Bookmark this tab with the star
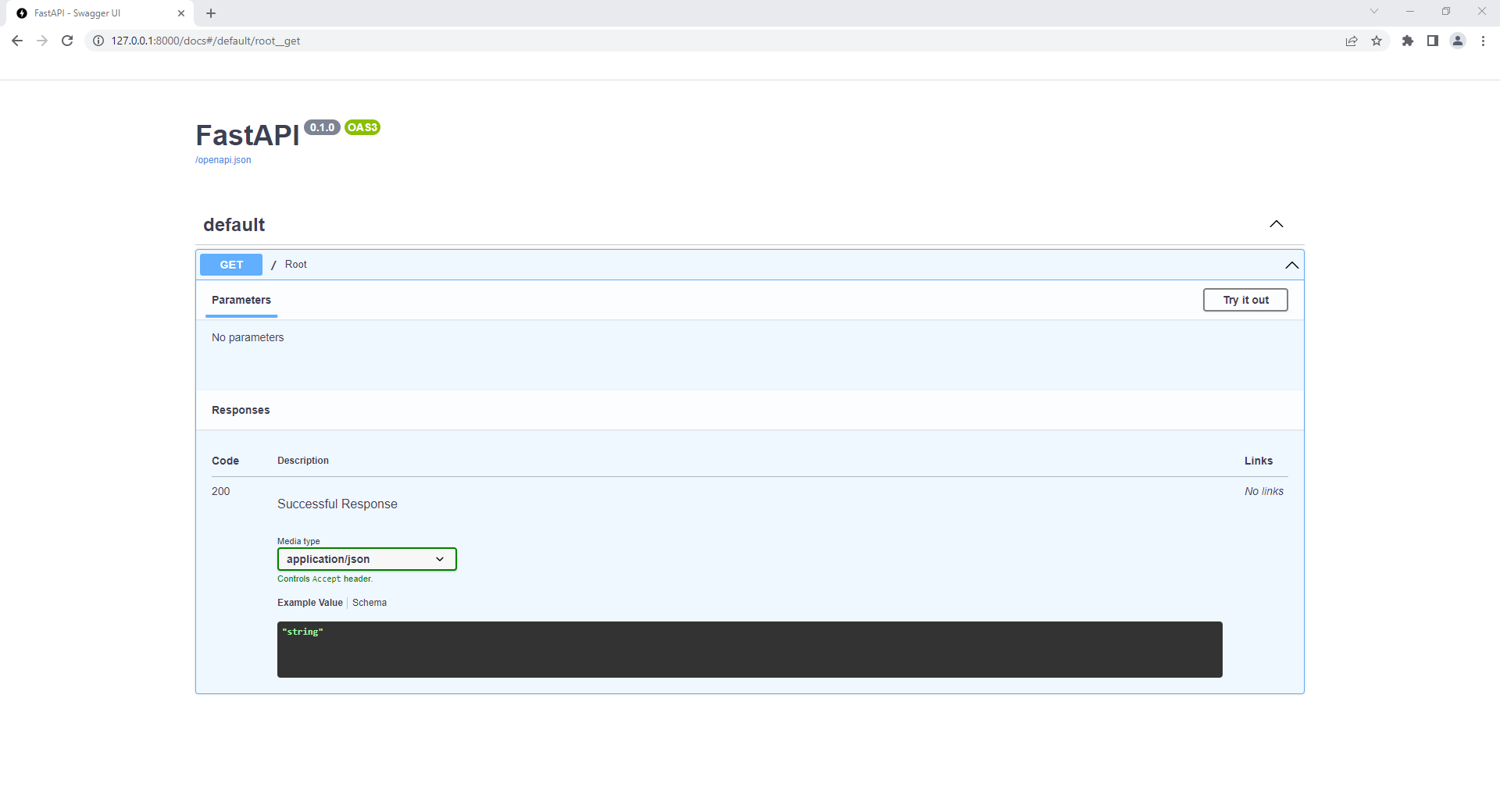Screen dimensions: 1500x812 point(1377,41)
